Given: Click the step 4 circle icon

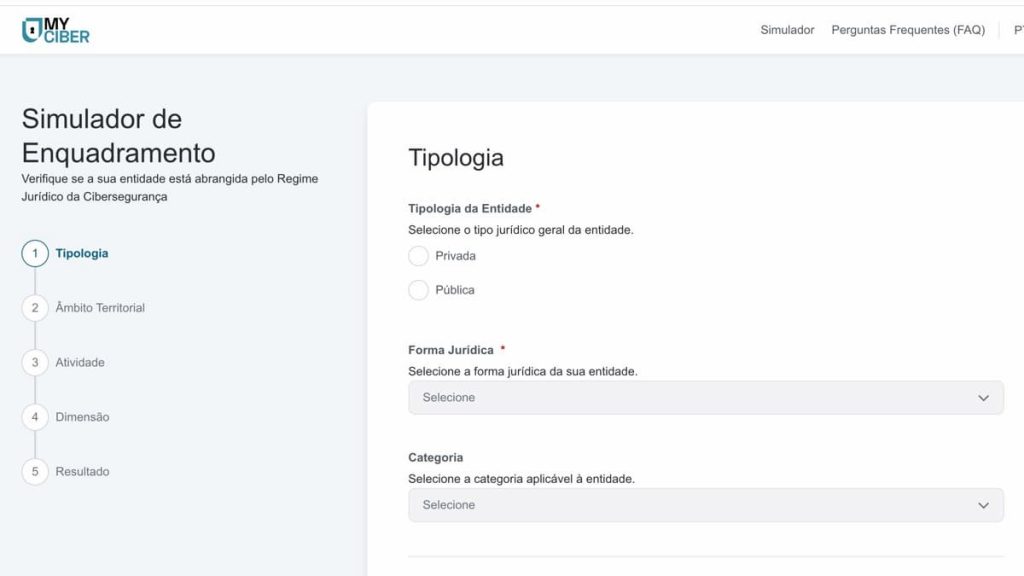Looking at the screenshot, I should 35,417.
